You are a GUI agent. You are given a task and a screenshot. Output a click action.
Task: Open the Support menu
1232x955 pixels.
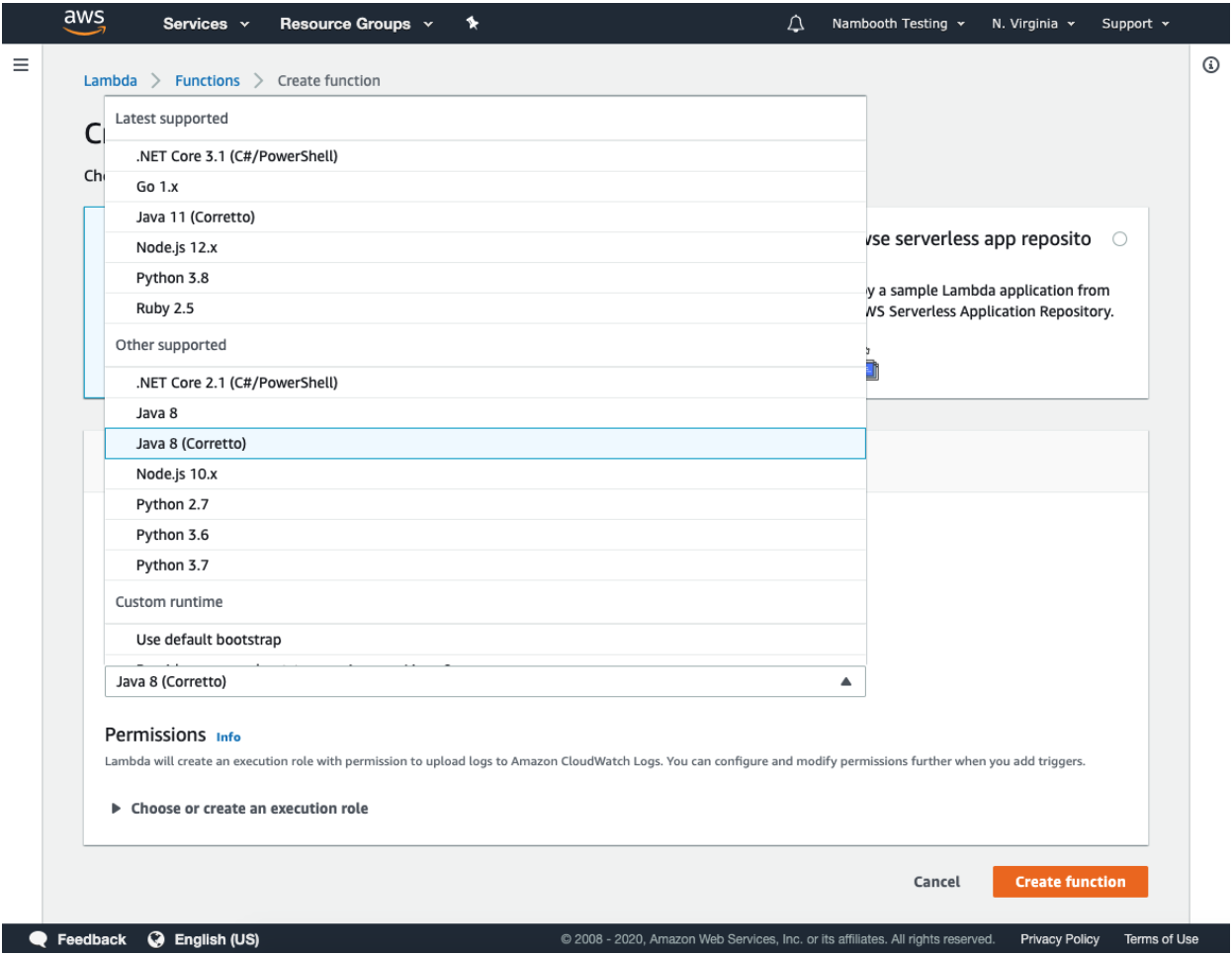[x=1133, y=23]
